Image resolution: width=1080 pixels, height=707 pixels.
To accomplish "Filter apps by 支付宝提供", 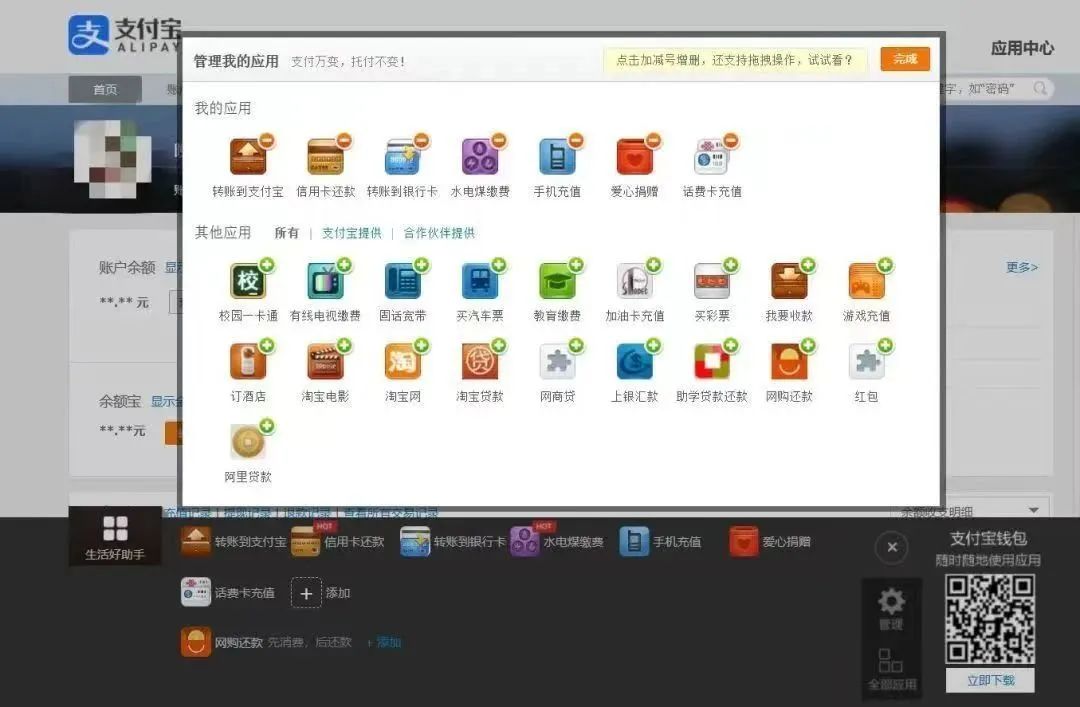I will pyautogui.click(x=351, y=233).
